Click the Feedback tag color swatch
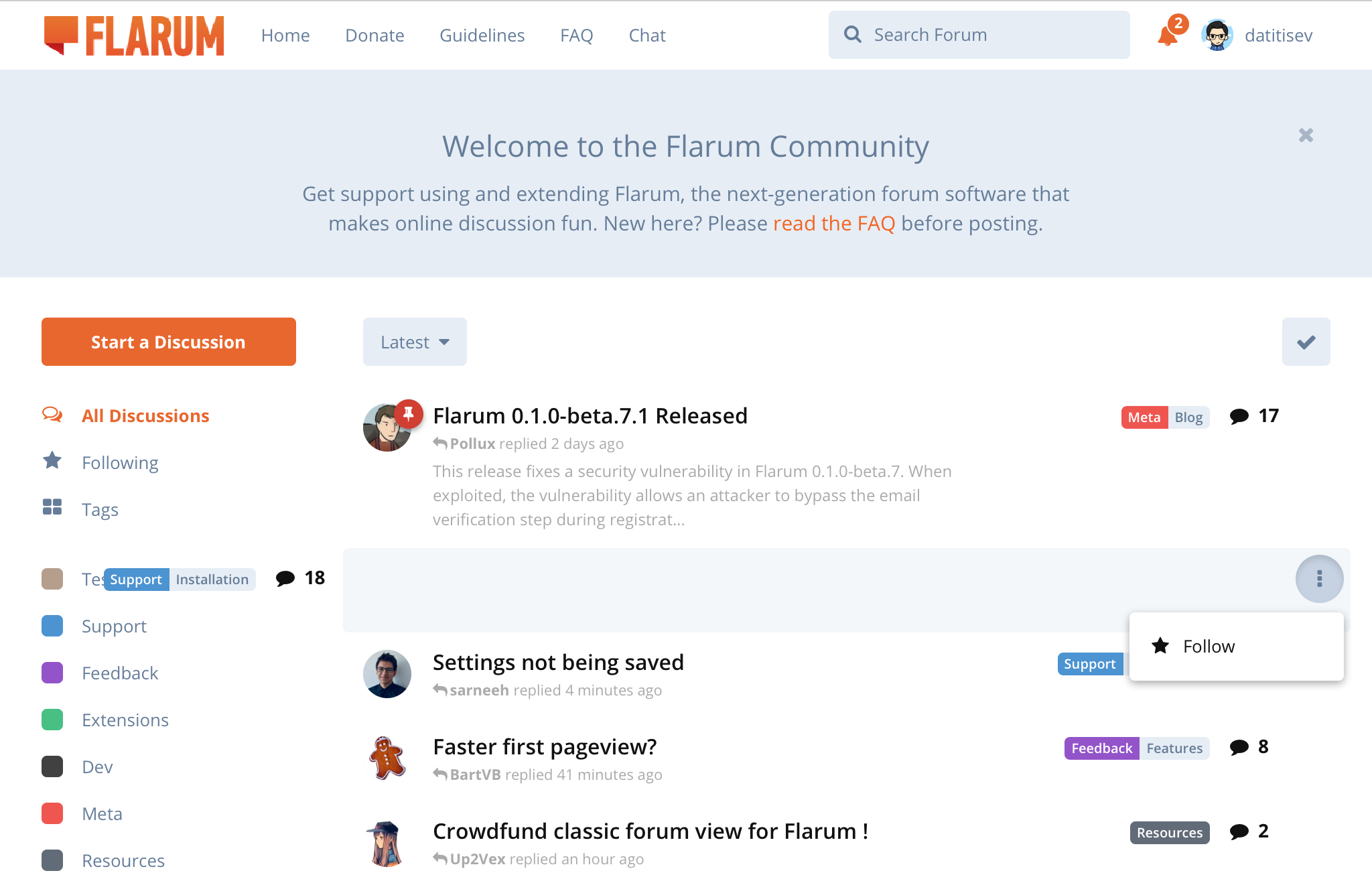The image size is (1372, 875). click(52, 673)
